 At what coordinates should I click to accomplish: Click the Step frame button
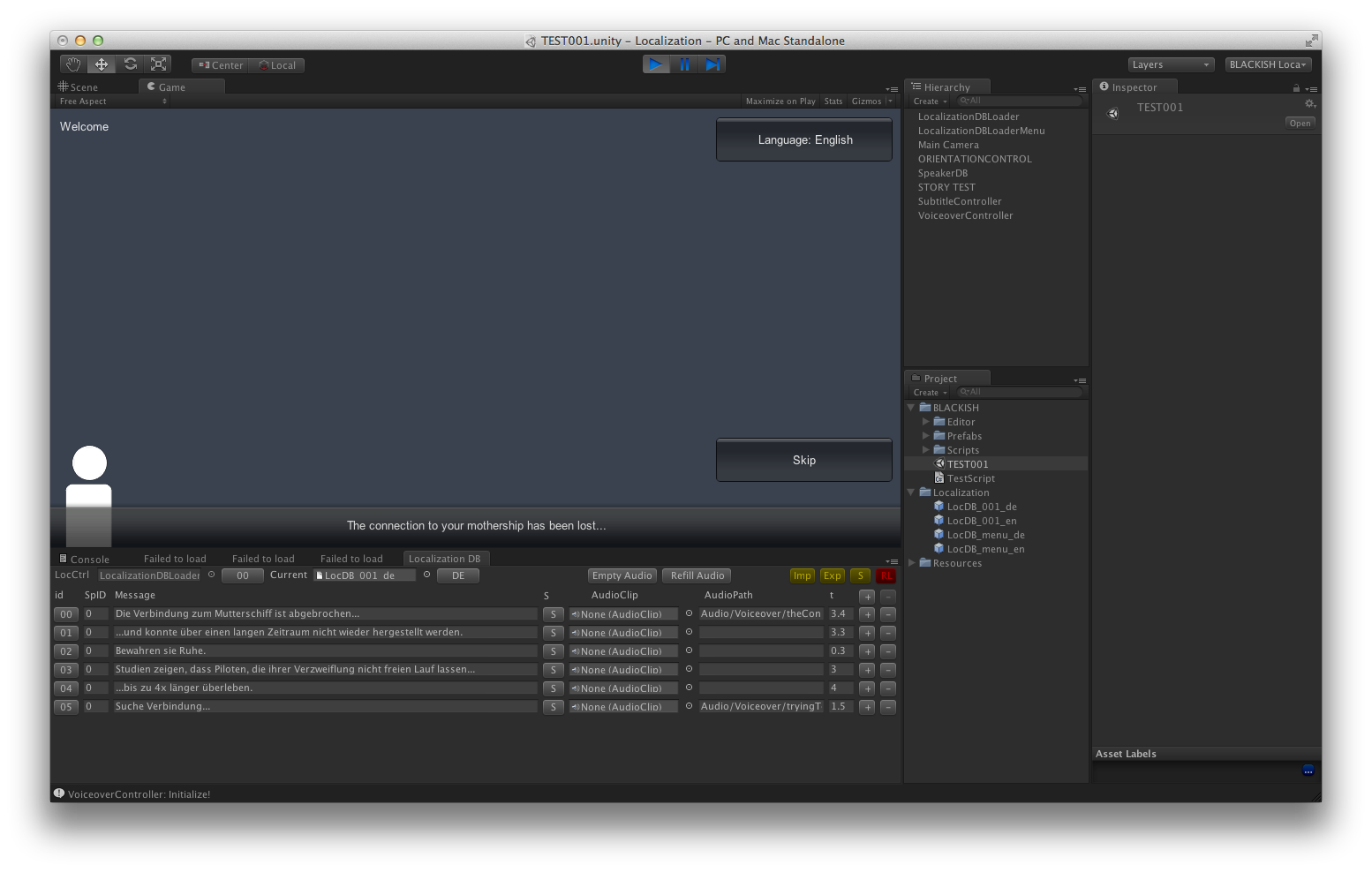coord(712,64)
